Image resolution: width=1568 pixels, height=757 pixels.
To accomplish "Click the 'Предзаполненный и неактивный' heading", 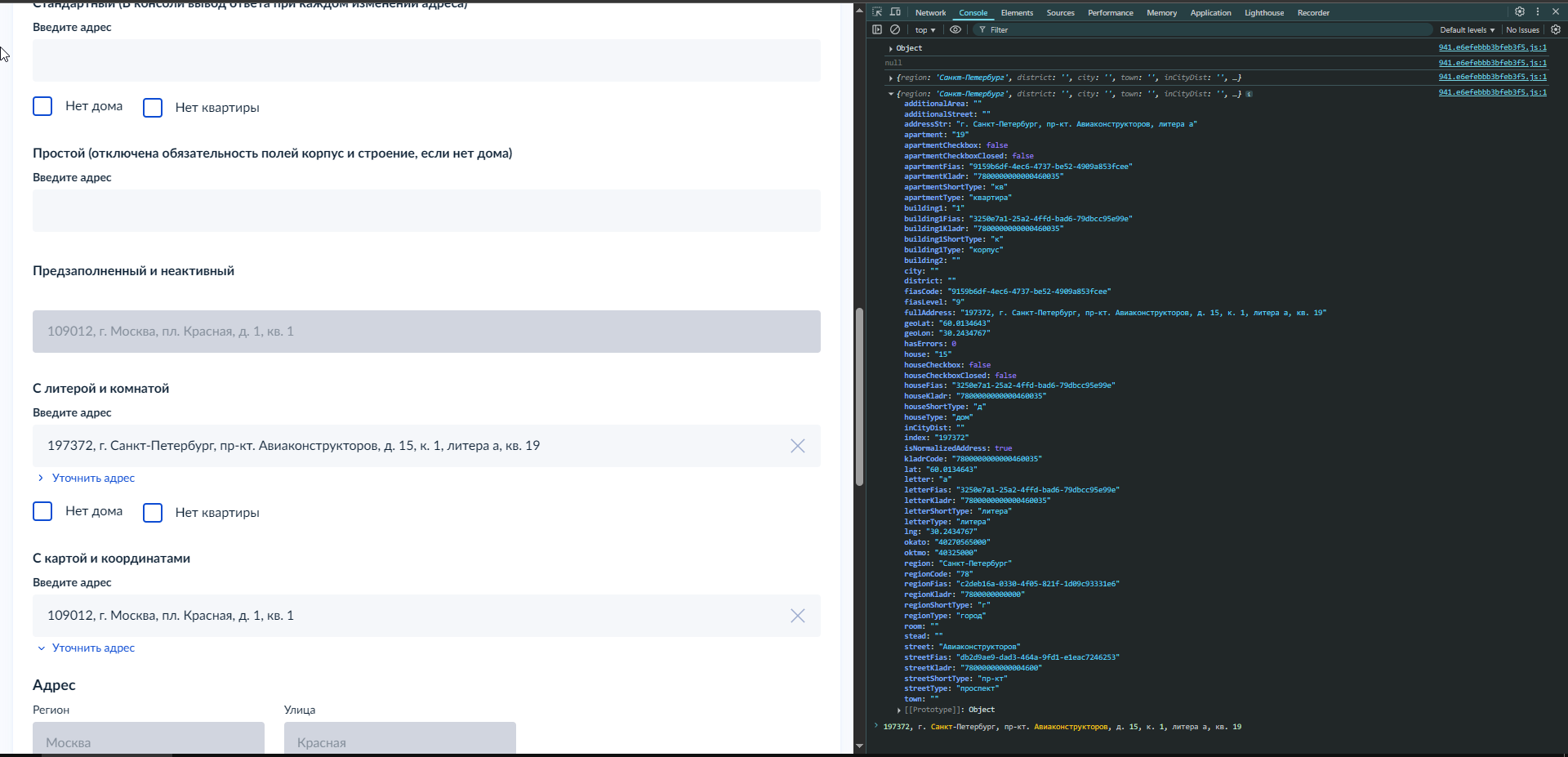I will [133, 271].
